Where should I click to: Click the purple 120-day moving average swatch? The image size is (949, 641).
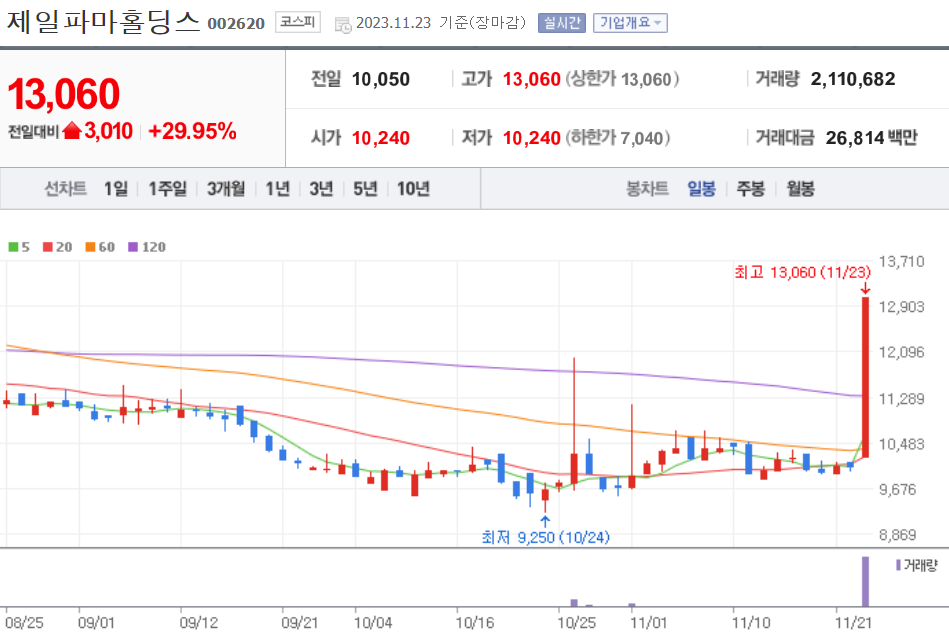133,247
